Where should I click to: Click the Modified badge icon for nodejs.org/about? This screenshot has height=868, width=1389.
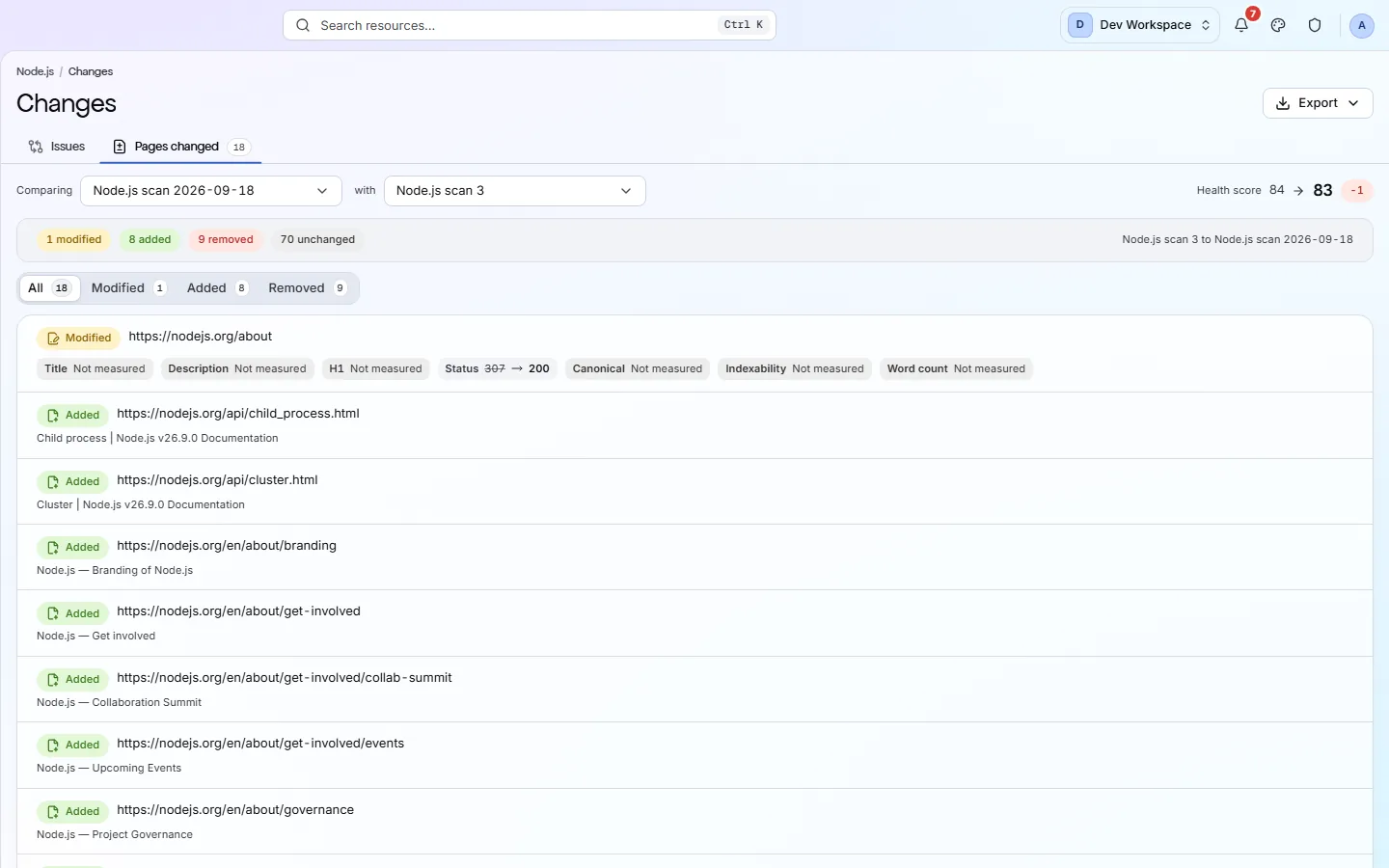click(x=53, y=339)
